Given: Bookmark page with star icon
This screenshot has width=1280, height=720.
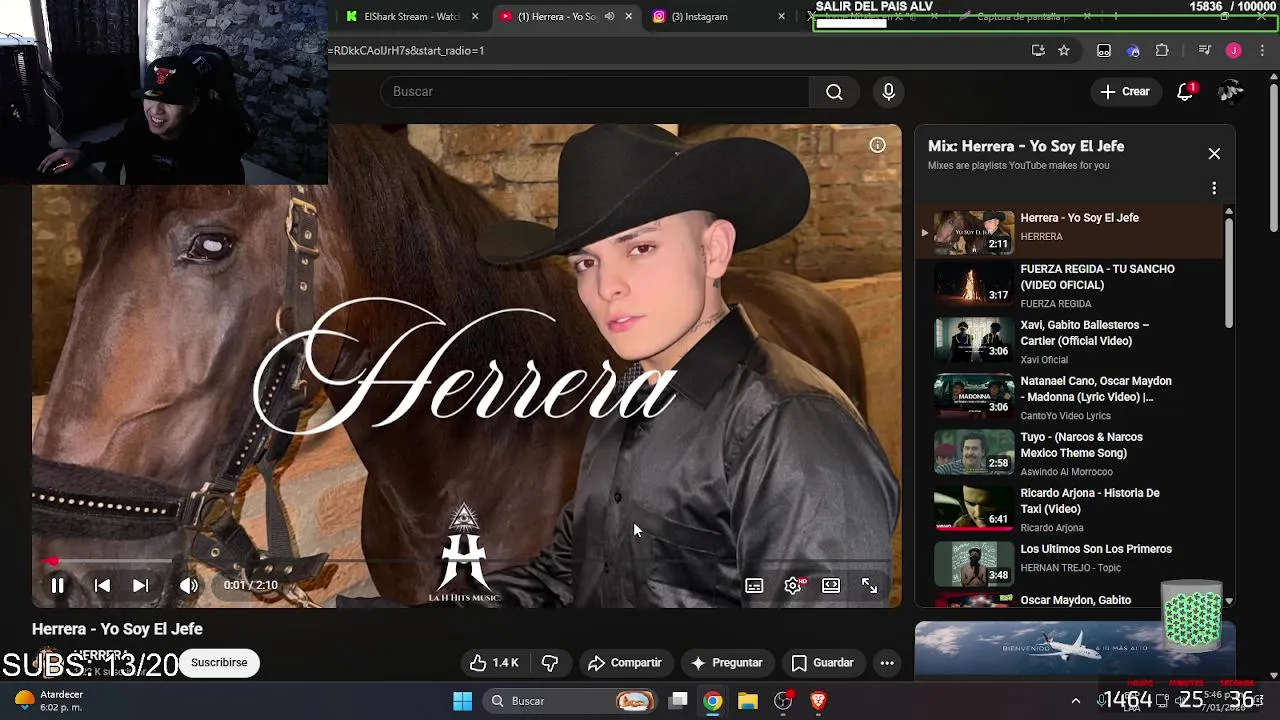Looking at the screenshot, I should pyautogui.click(x=1064, y=51).
